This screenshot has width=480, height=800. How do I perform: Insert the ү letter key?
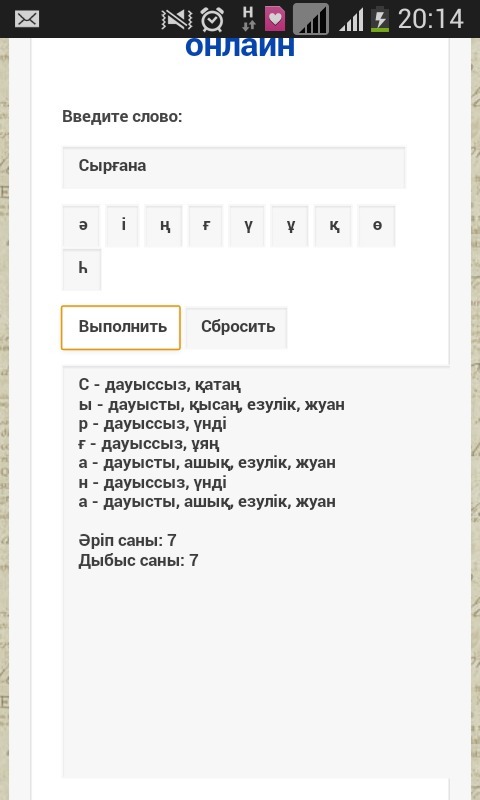click(247, 226)
